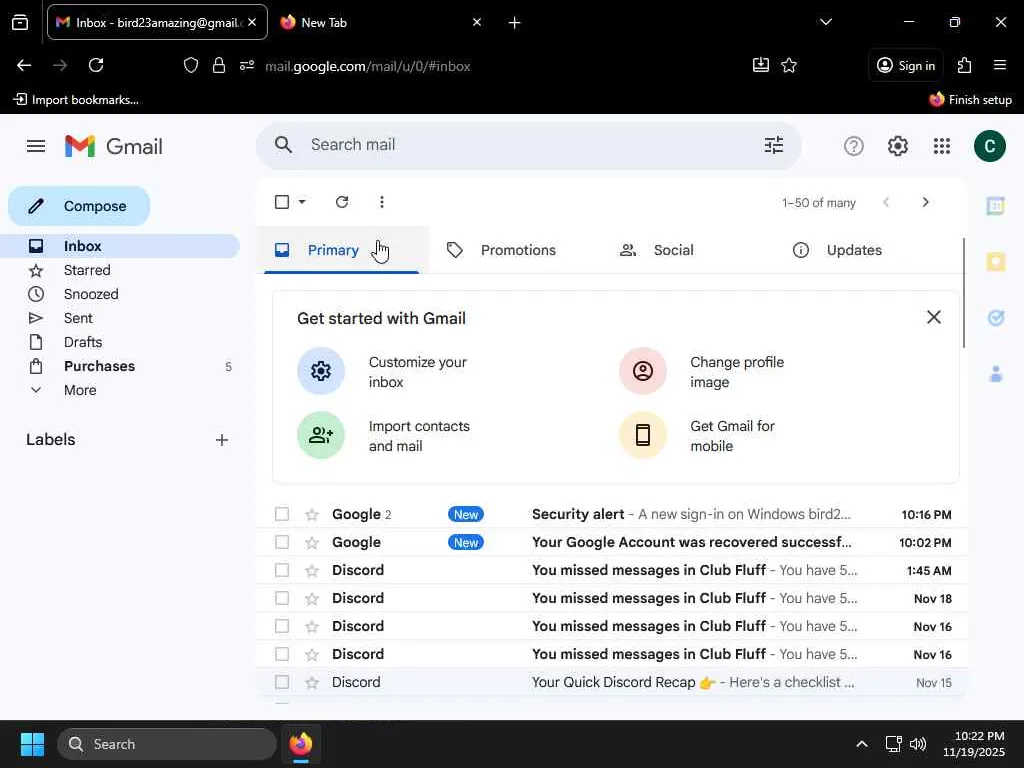Switch to the Primary tab
Viewport: 1024px width, 768px height.
click(x=342, y=250)
